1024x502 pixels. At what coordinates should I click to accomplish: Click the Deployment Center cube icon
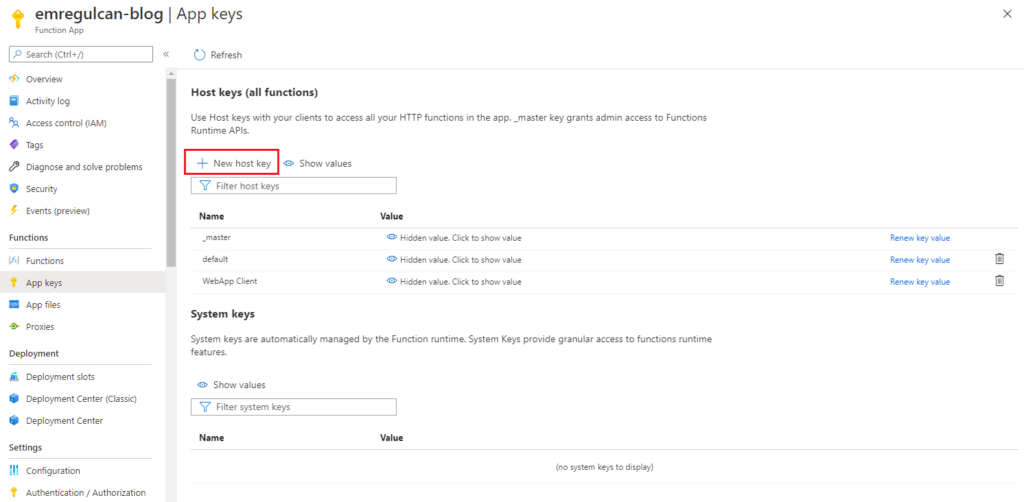(x=14, y=420)
